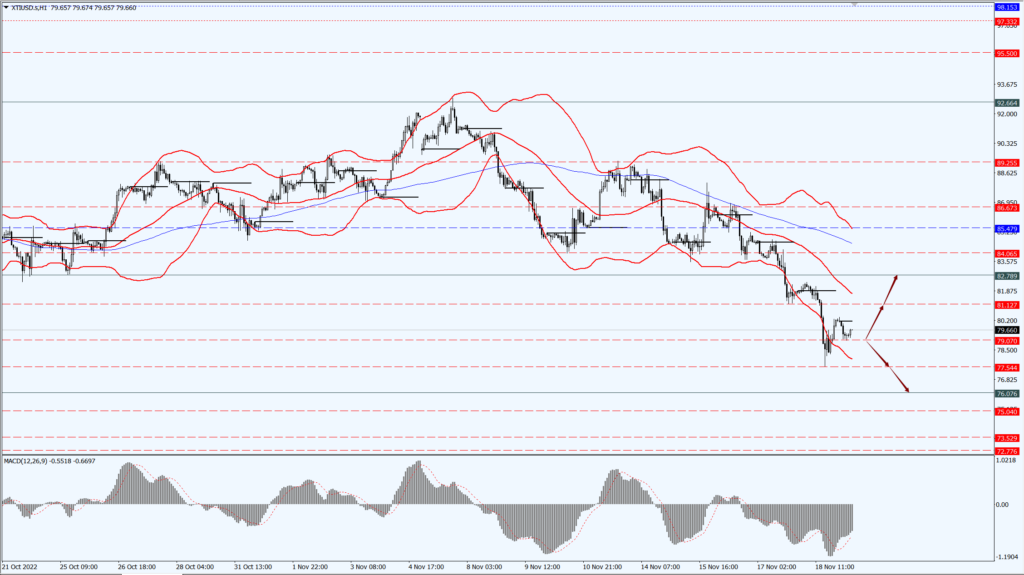Click the upward arrowhead ending at 82.789
The width and height of the screenshot is (1024, 575).
895,277
